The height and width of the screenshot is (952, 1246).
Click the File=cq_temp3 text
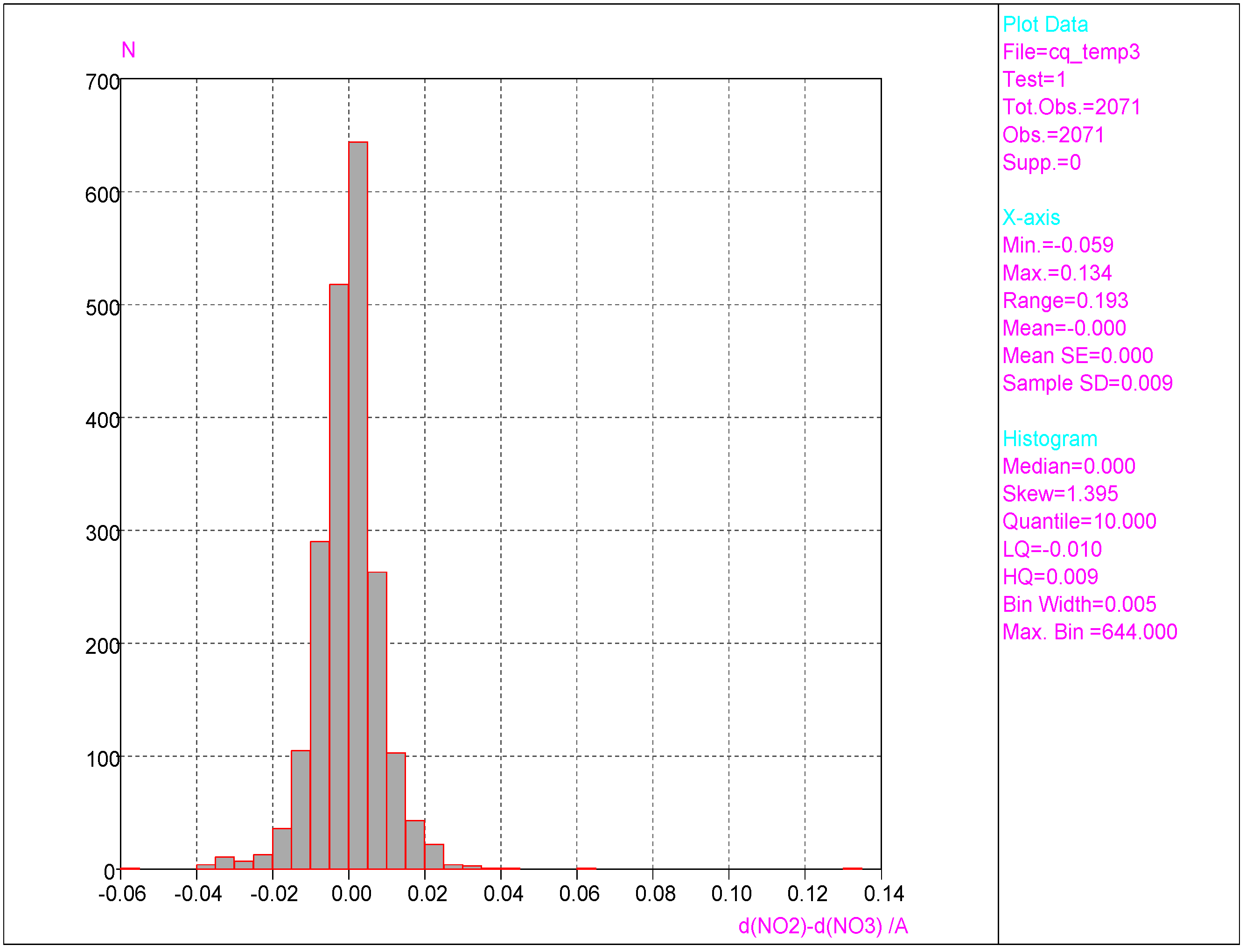(x=1071, y=52)
